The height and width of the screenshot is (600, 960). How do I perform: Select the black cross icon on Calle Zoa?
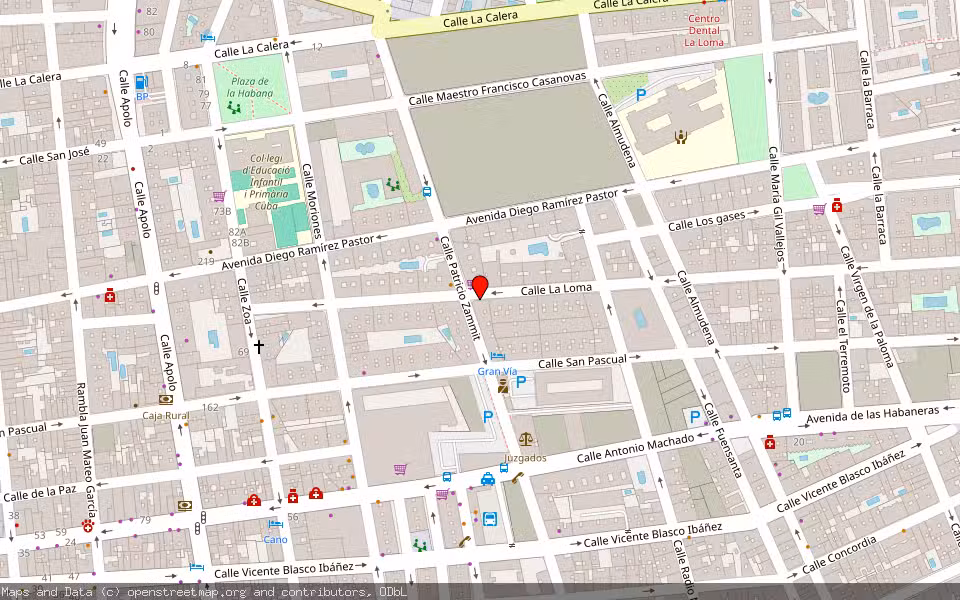(259, 346)
